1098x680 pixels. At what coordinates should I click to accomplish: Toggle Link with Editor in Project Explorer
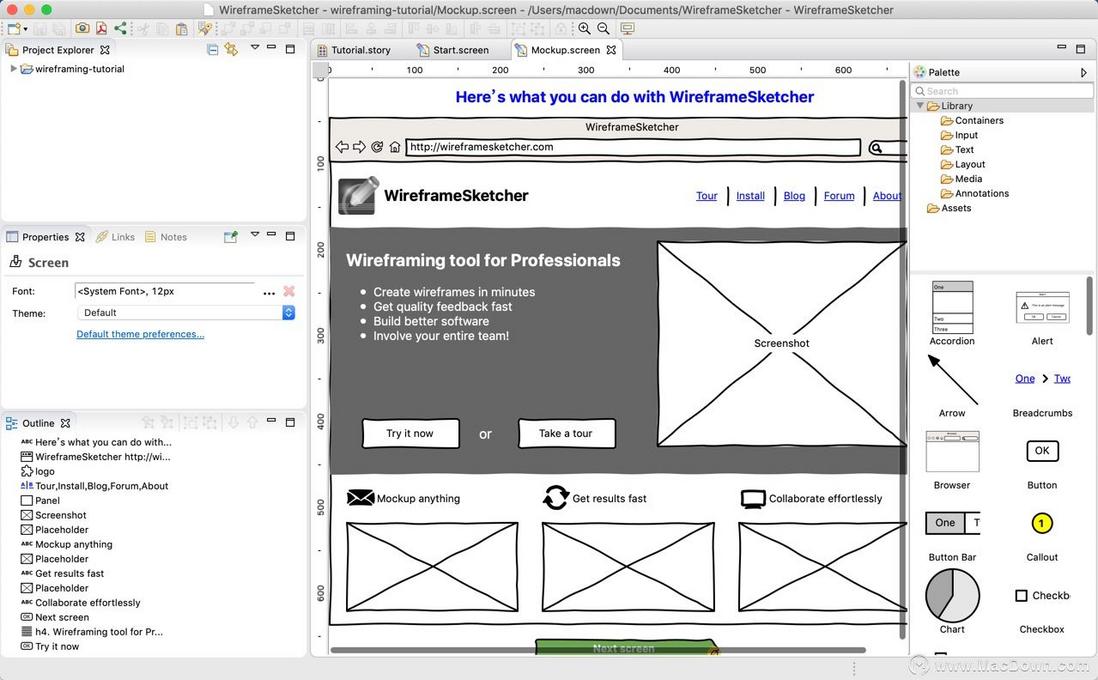tap(231, 50)
